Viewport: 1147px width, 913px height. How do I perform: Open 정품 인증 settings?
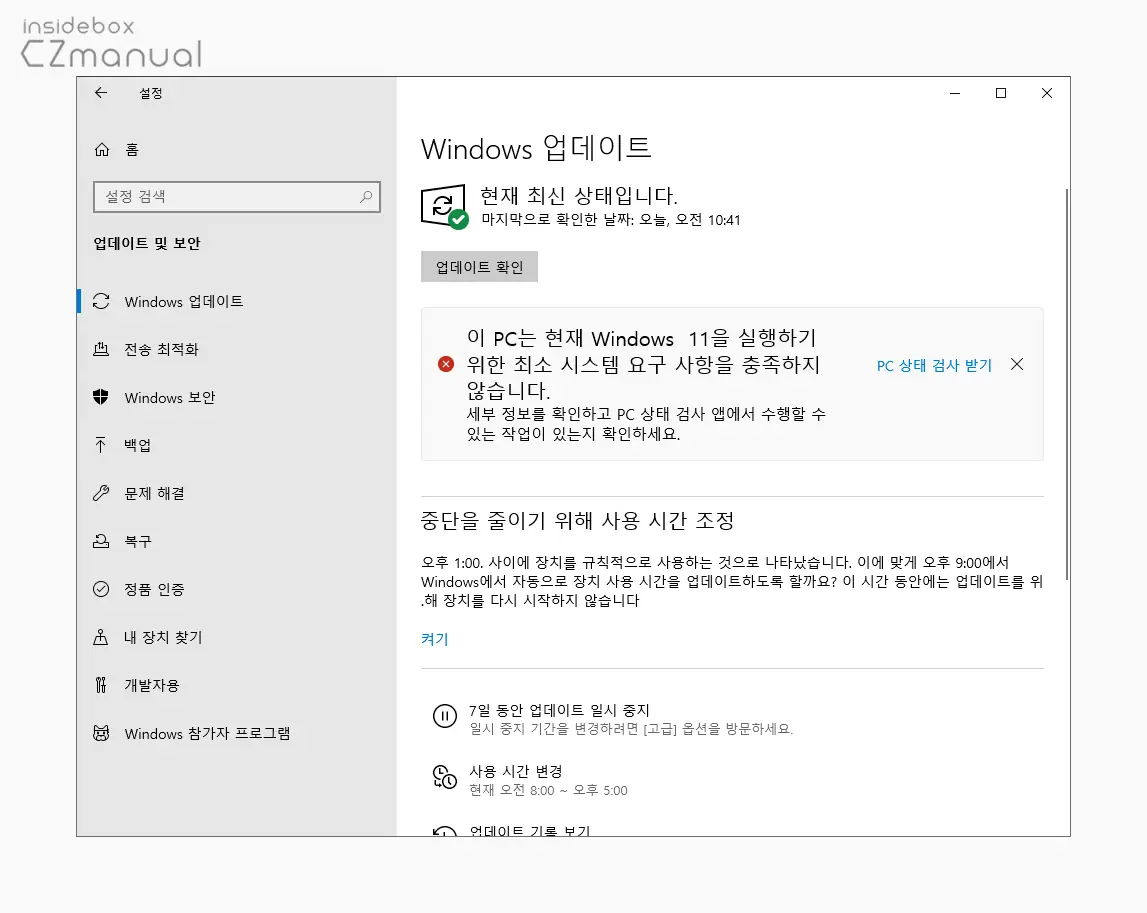[x=236, y=589]
